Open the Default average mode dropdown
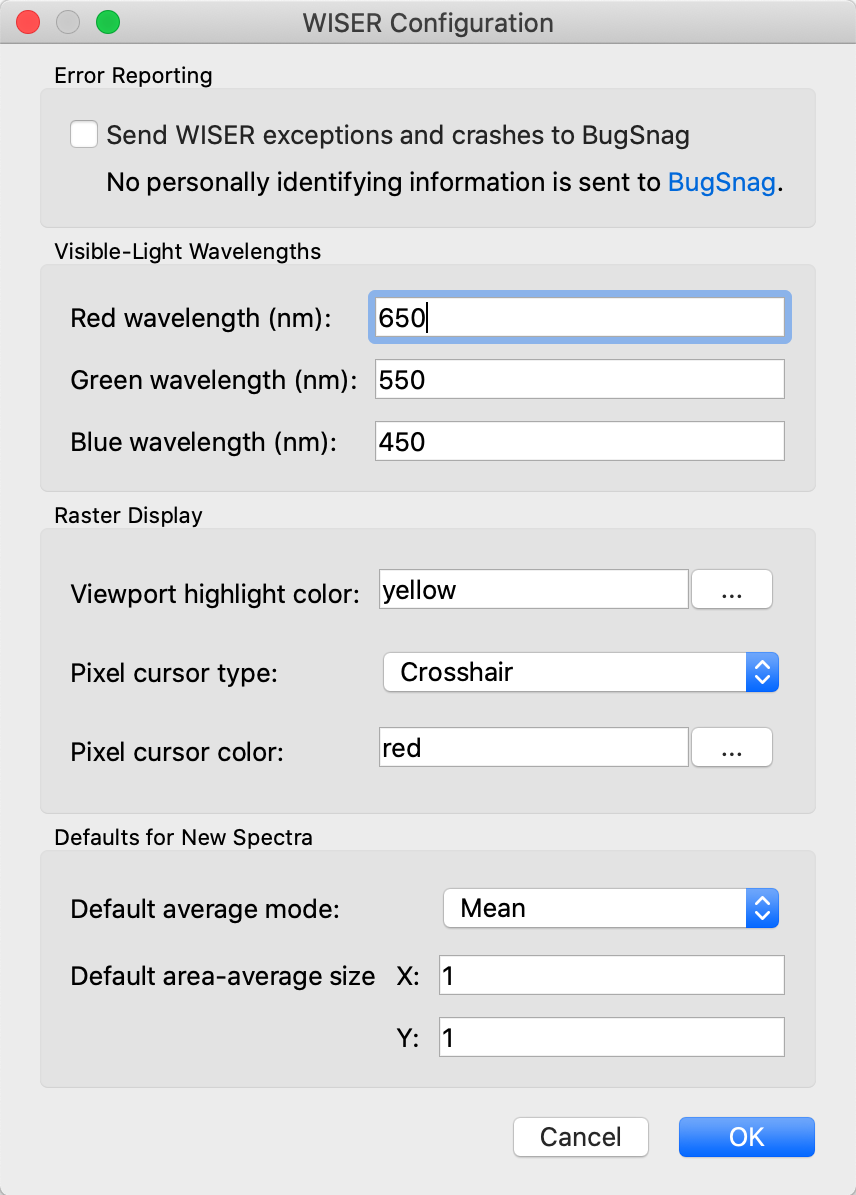 610,908
